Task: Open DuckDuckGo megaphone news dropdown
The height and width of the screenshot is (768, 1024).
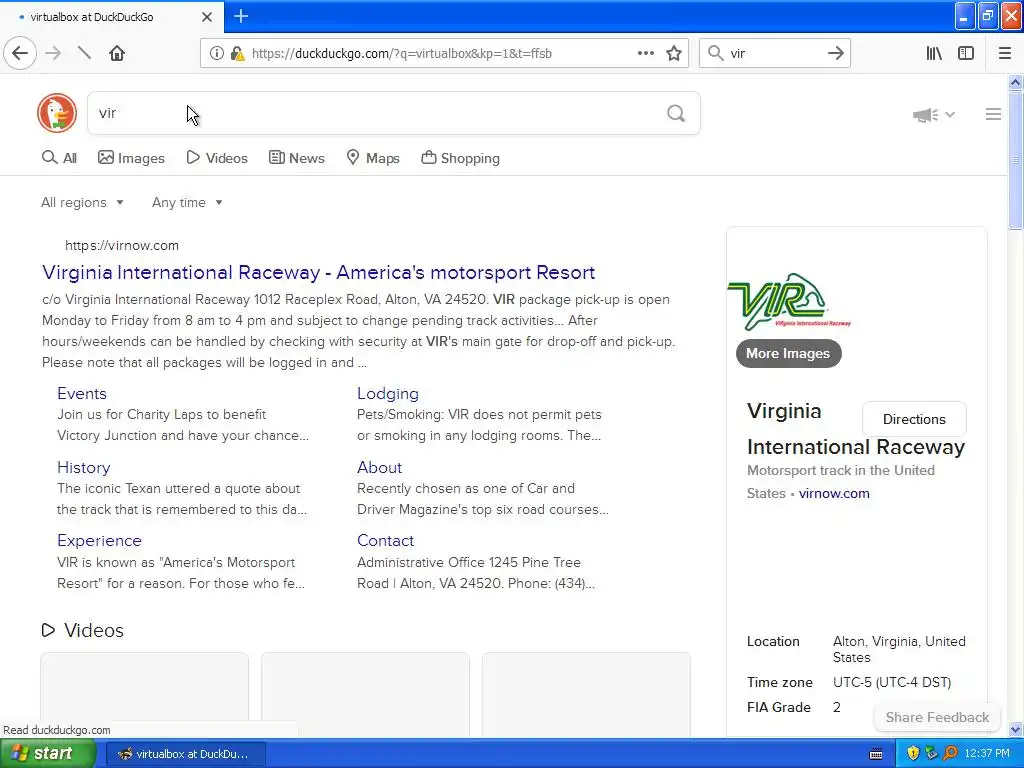Action: pyautogui.click(x=933, y=115)
